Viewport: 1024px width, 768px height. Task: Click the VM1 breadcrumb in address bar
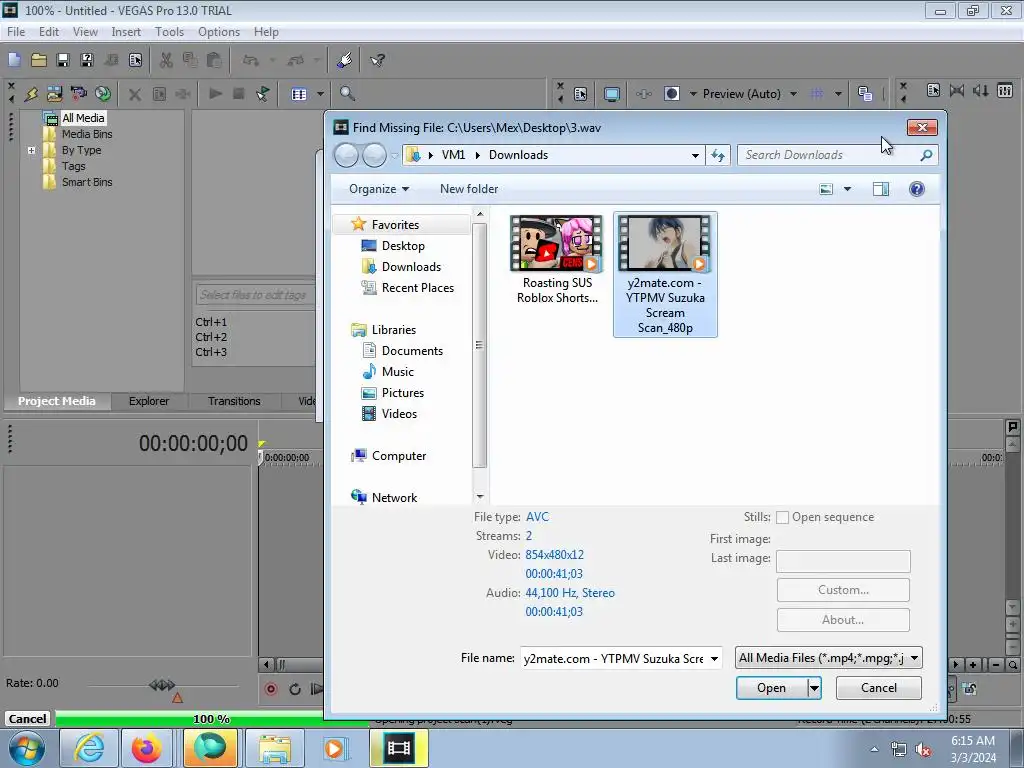(x=453, y=155)
